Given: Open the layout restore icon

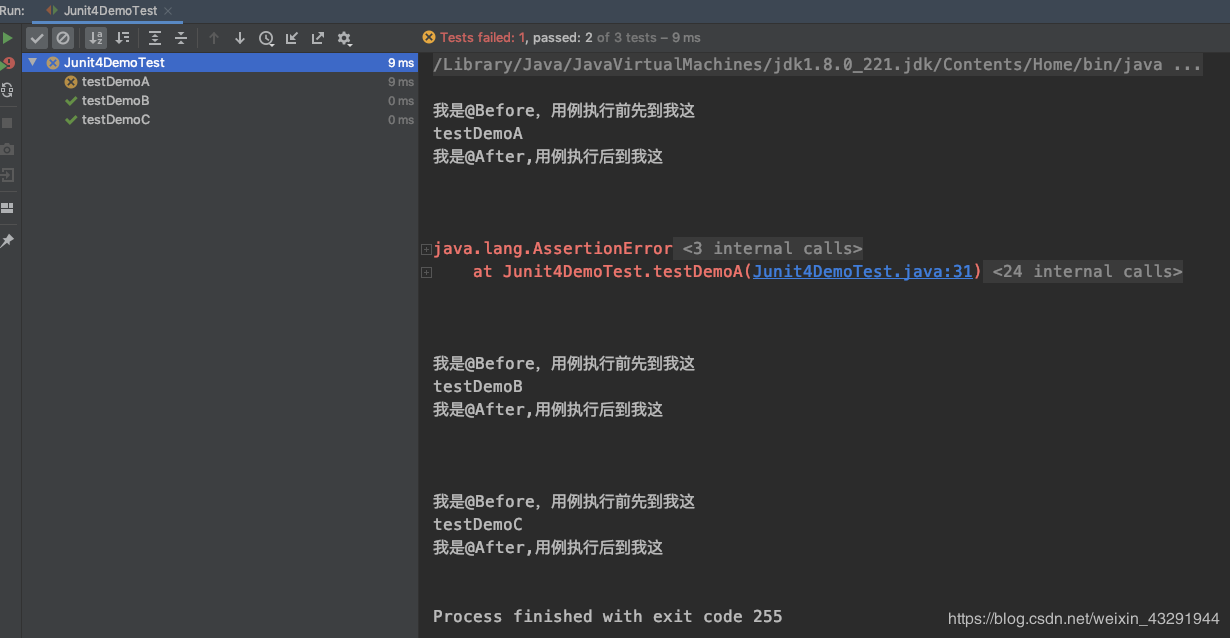Looking at the screenshot, I should [7, 208].
